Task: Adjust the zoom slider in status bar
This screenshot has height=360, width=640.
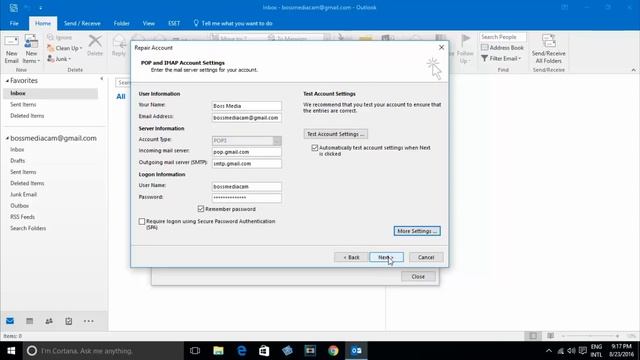Action: click(590, 336)
